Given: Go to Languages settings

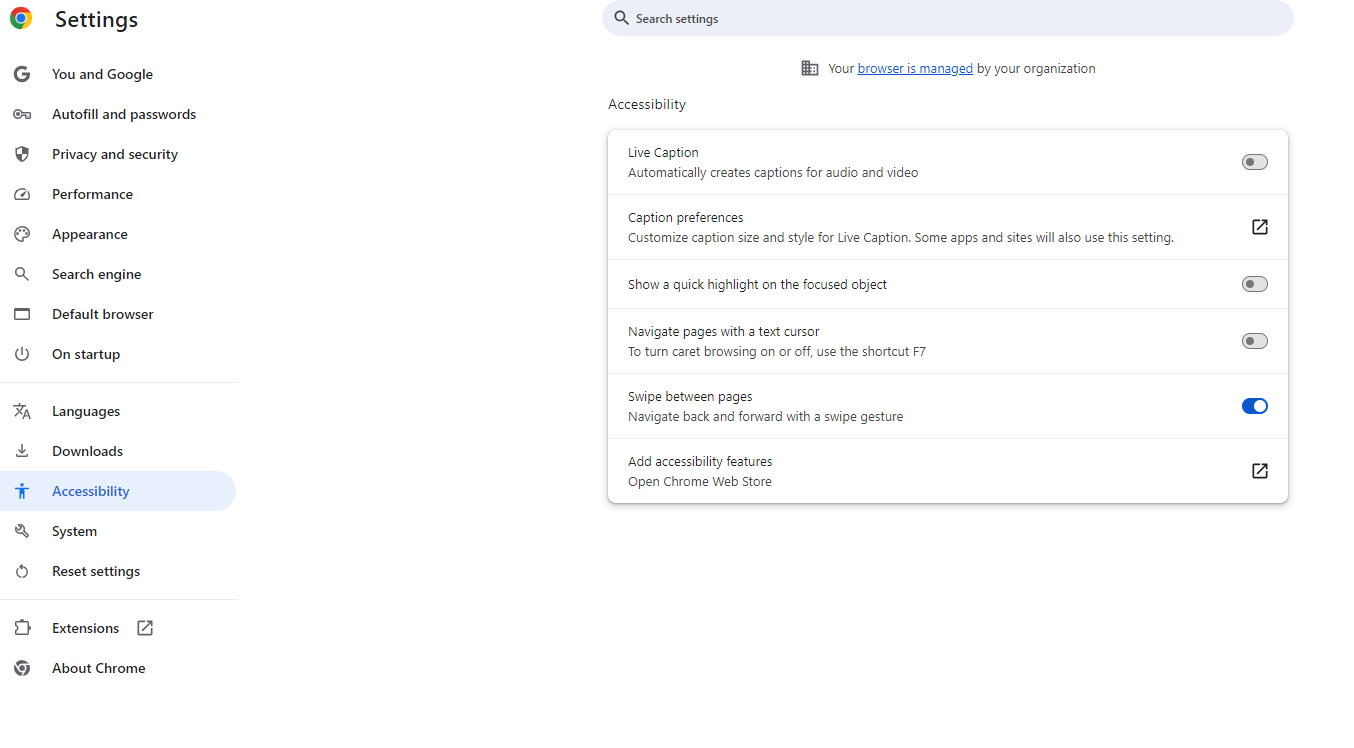Looking at the screenshot, I should pyautogui.click(x=118, y=411).
